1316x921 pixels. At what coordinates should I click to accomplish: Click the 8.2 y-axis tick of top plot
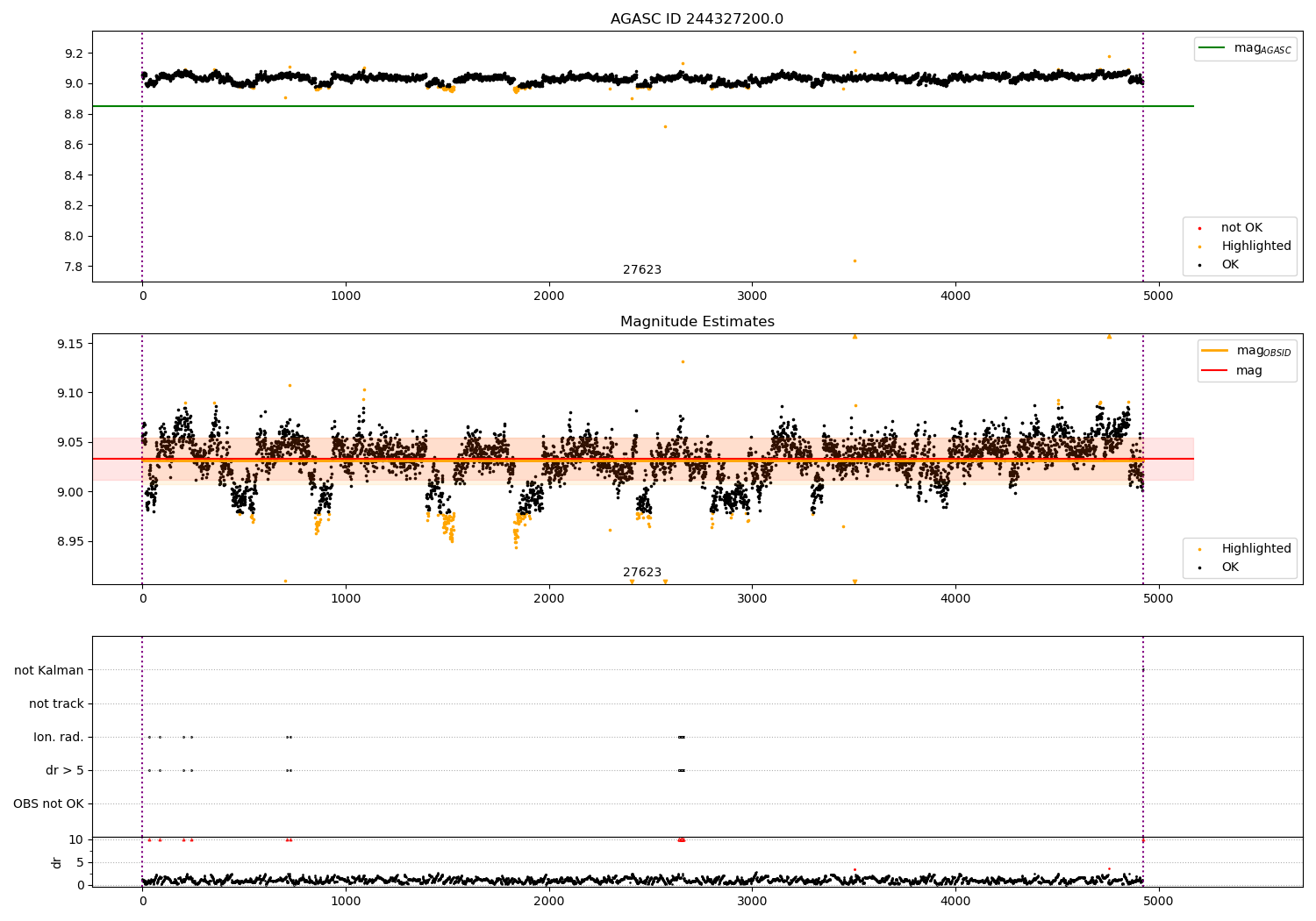(x=74, y=206)
